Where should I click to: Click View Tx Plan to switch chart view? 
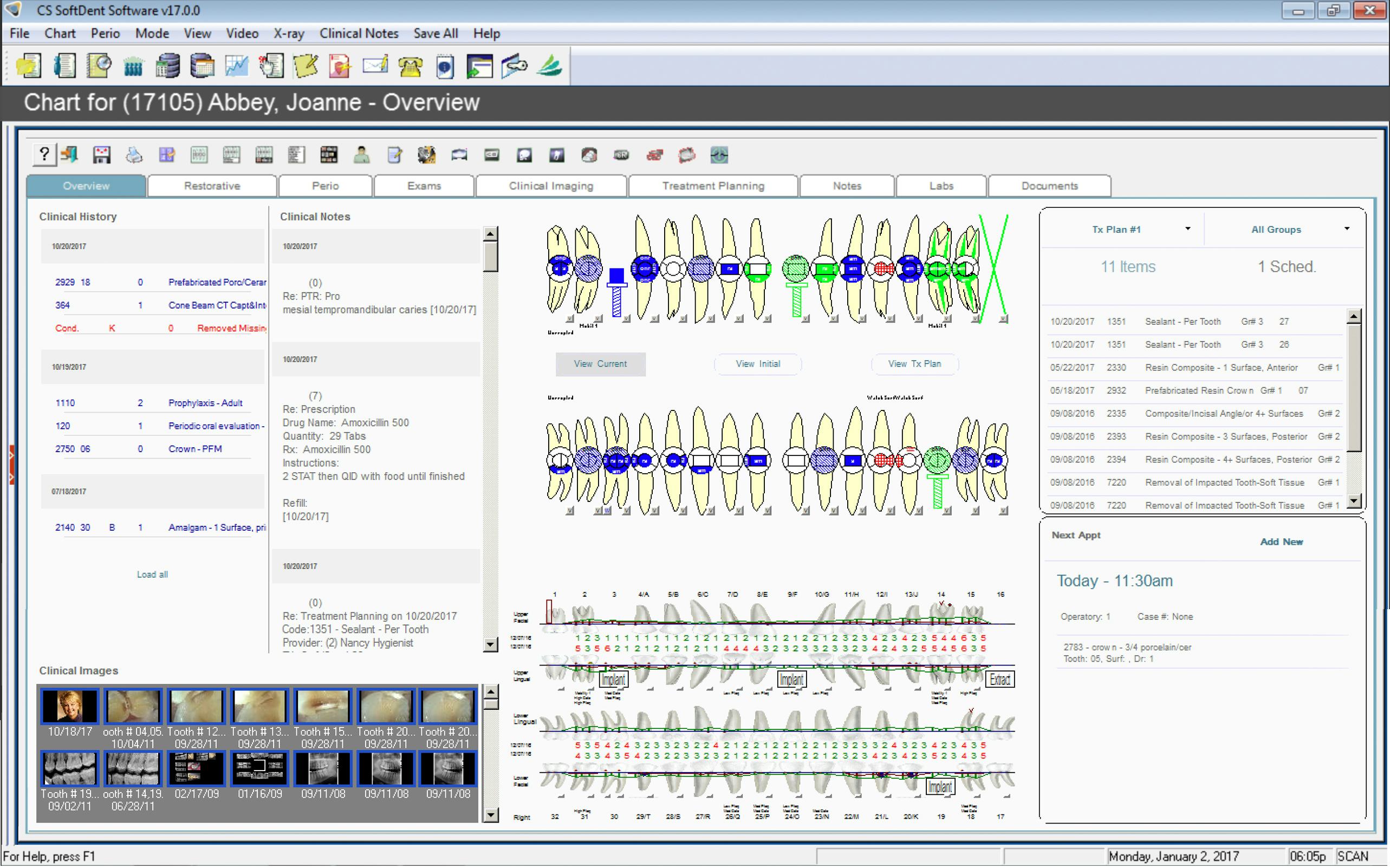pos(914,364)
